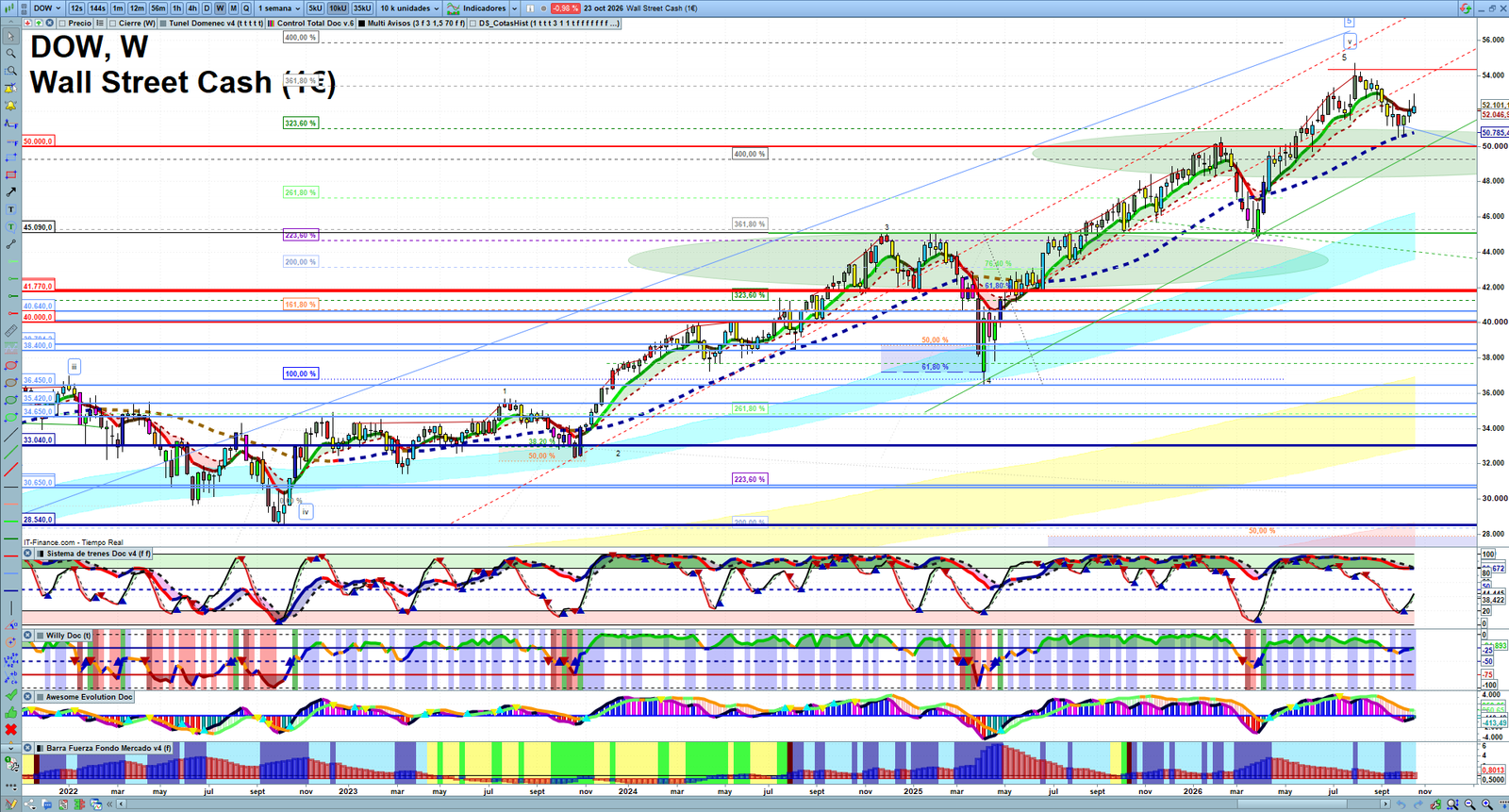Collapse the indicator bar chevron at top left
The image size is (1509, 812).
(10, 23)
